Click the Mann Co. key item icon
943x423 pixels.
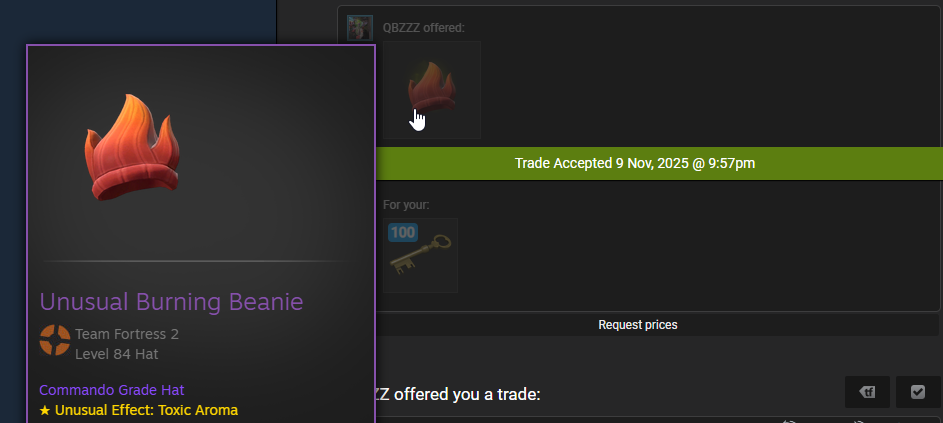tap(420, 255)
